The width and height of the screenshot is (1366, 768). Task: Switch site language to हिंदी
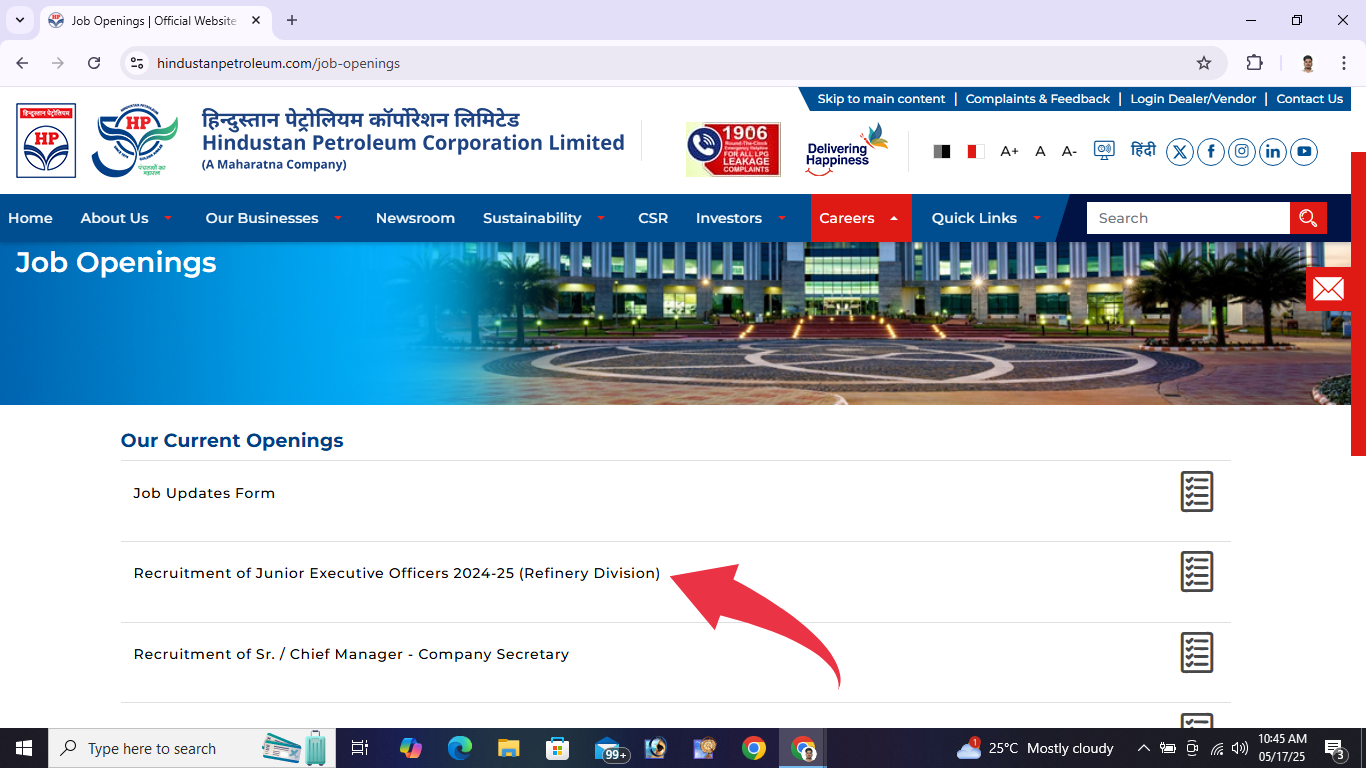coord(1143,150)
